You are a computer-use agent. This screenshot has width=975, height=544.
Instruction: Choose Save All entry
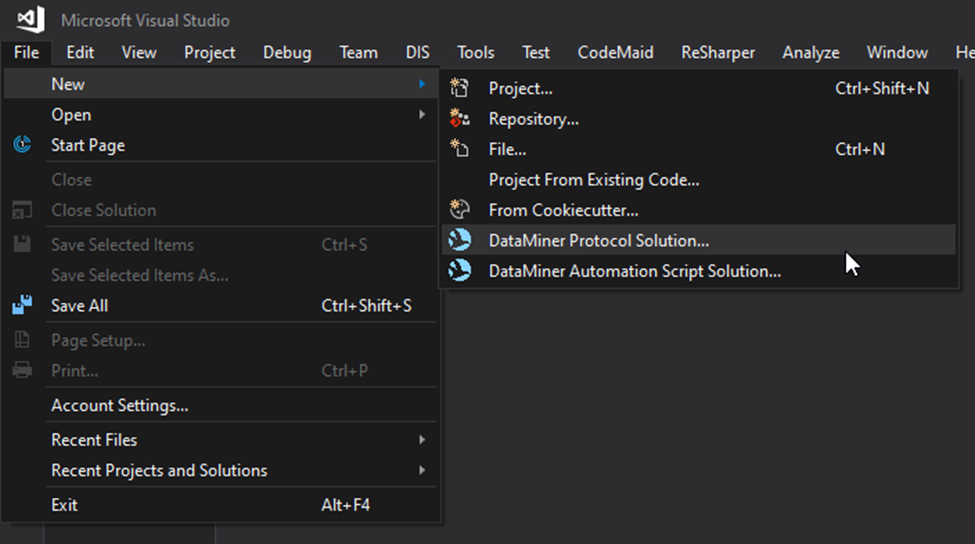pyautogui.click(x=220, y=305)
